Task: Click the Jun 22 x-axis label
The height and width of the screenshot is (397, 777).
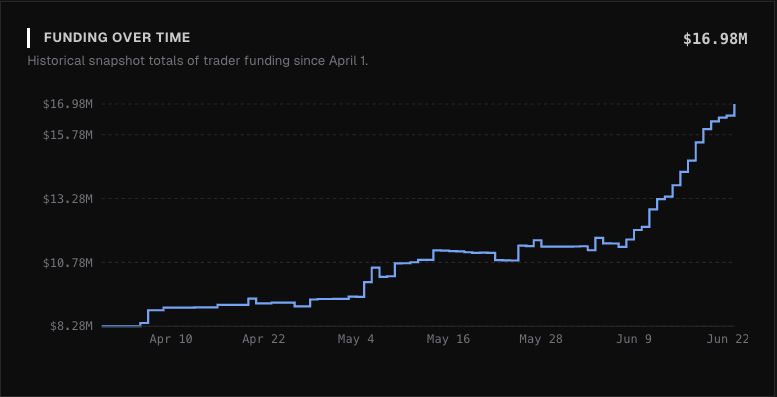Action: click(x=726, y=339)
